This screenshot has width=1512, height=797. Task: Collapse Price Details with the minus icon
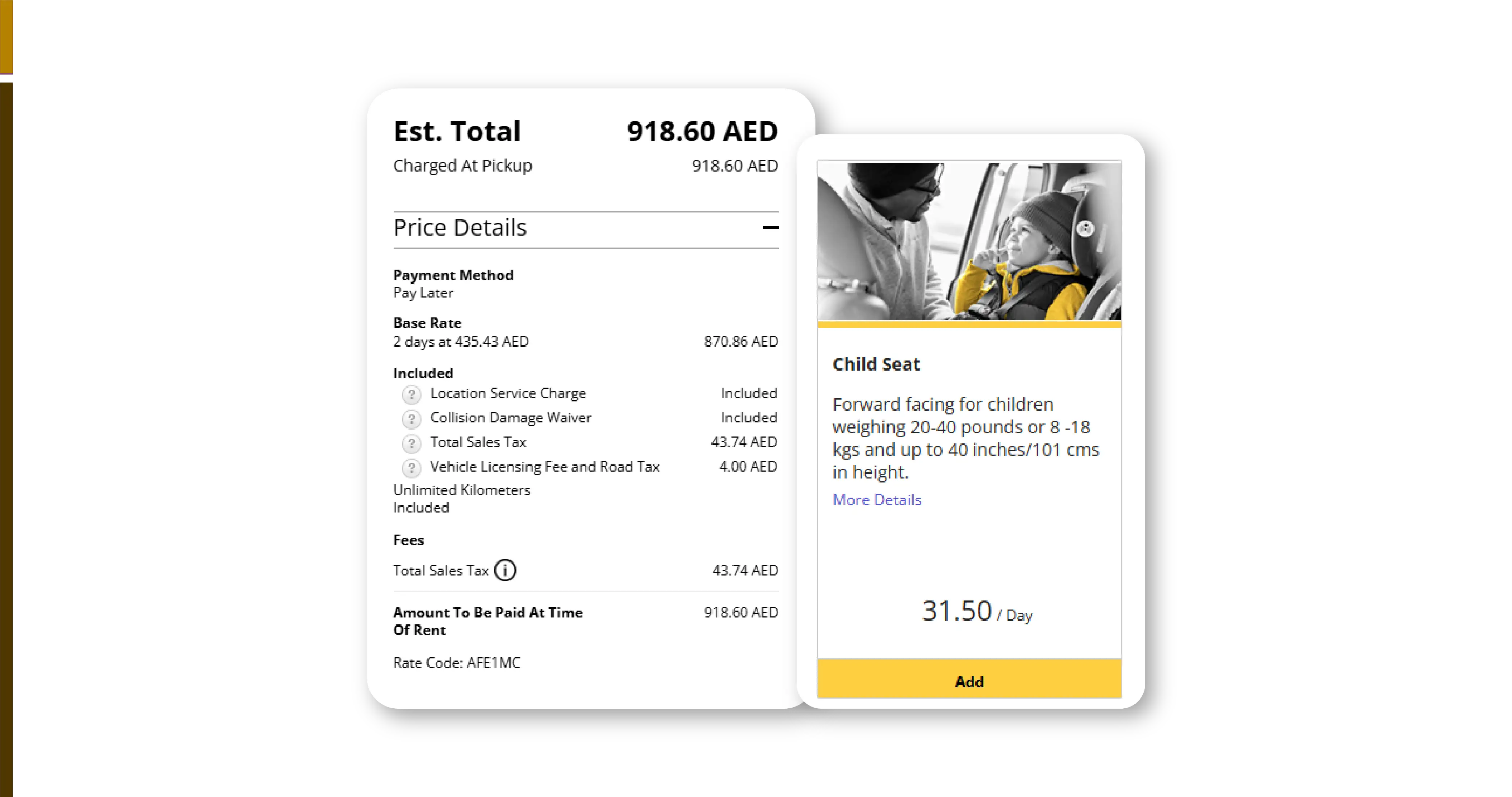tap(770, 228)
